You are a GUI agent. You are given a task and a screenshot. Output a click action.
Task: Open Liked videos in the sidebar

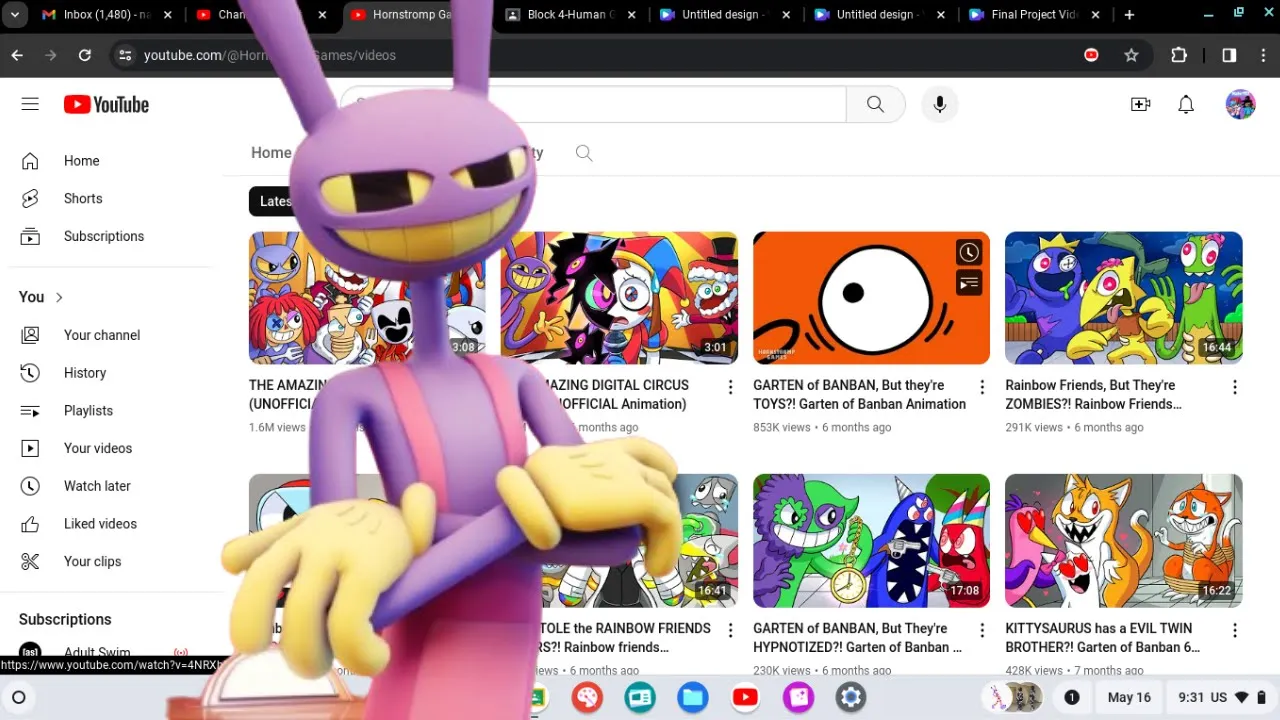pos(110,524)
